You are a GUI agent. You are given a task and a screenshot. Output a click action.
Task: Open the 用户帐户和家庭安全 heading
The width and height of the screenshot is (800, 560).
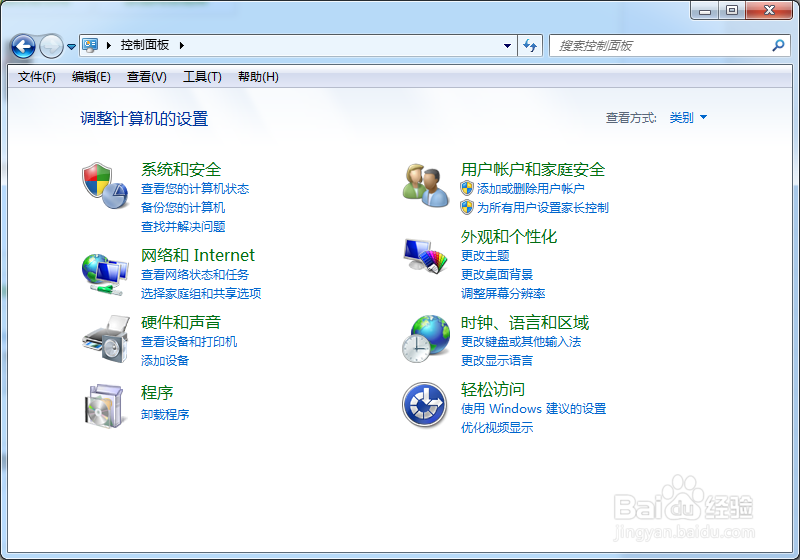[533, 169]
